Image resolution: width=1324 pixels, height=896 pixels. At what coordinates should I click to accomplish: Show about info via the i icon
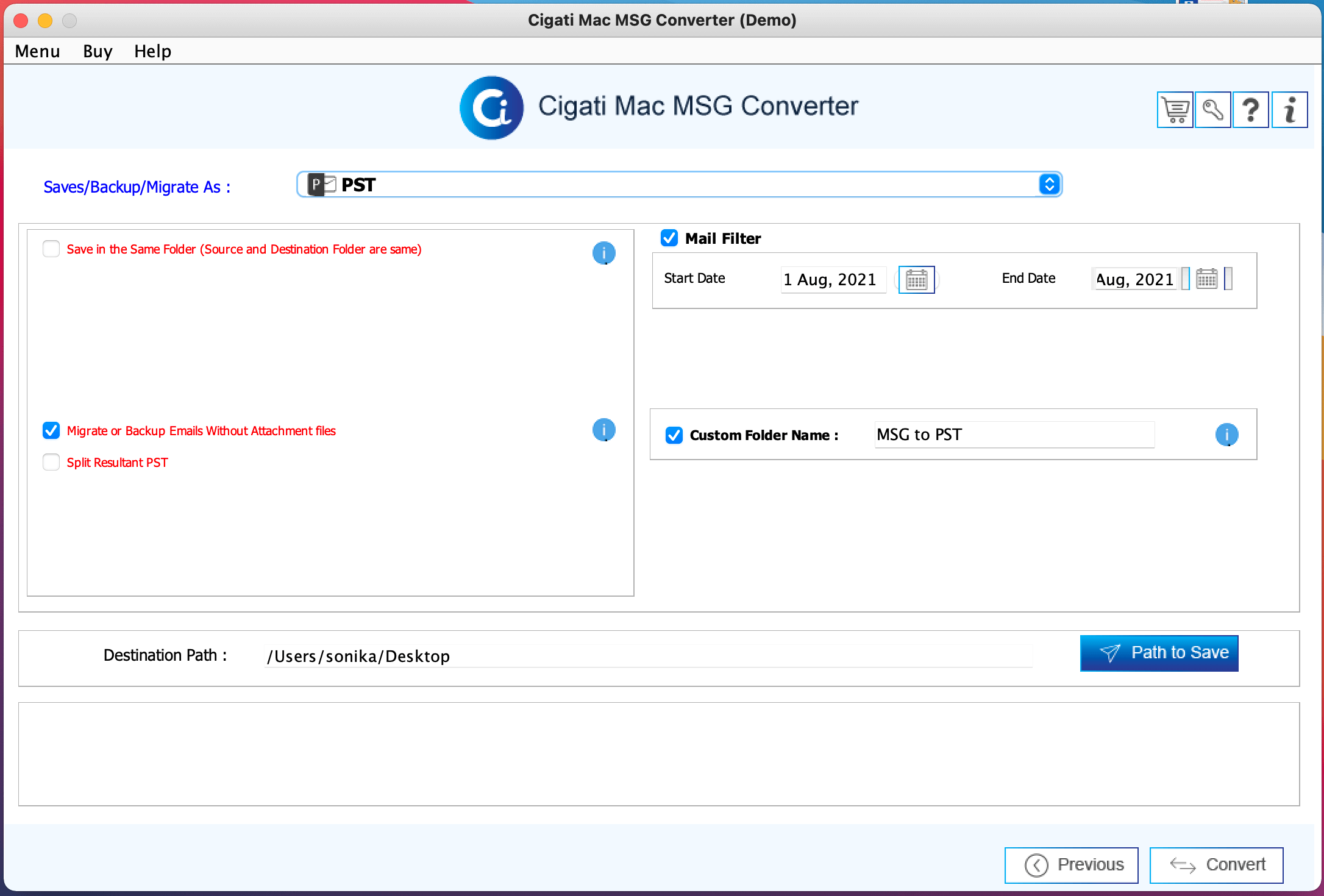[x=1289, y=110]
